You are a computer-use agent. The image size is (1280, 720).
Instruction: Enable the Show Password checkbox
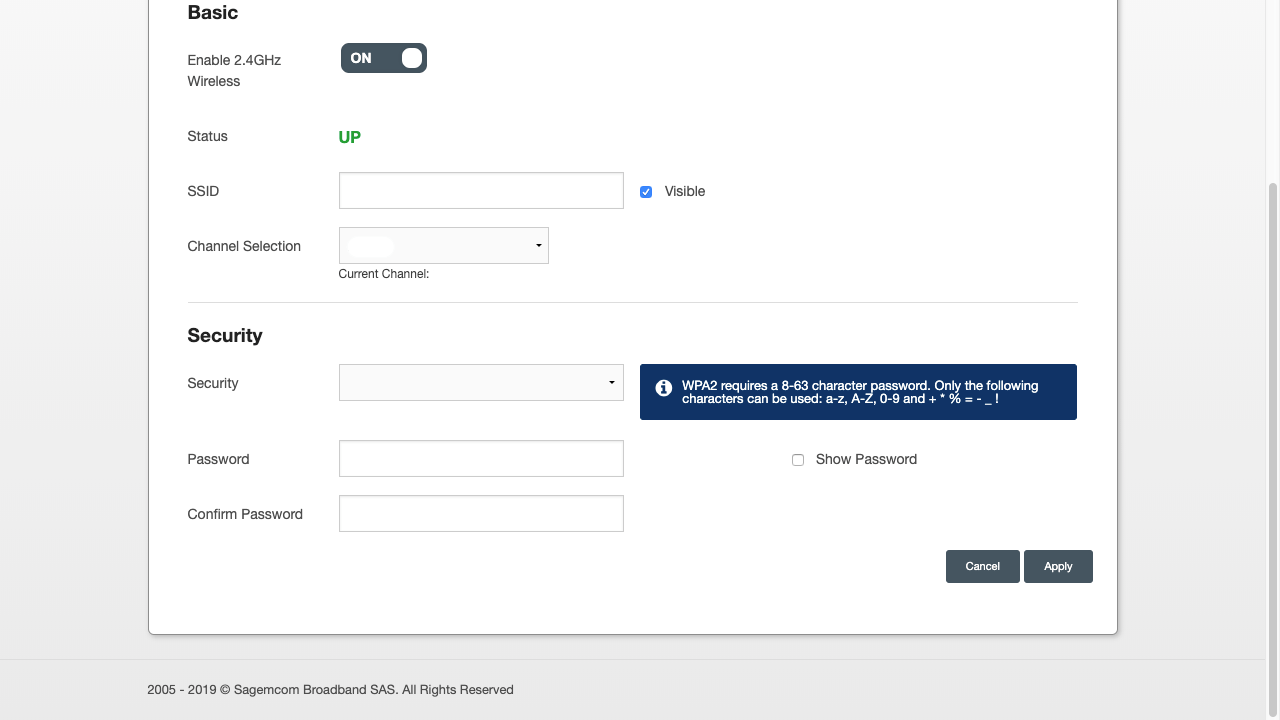(x=798, y=459)
